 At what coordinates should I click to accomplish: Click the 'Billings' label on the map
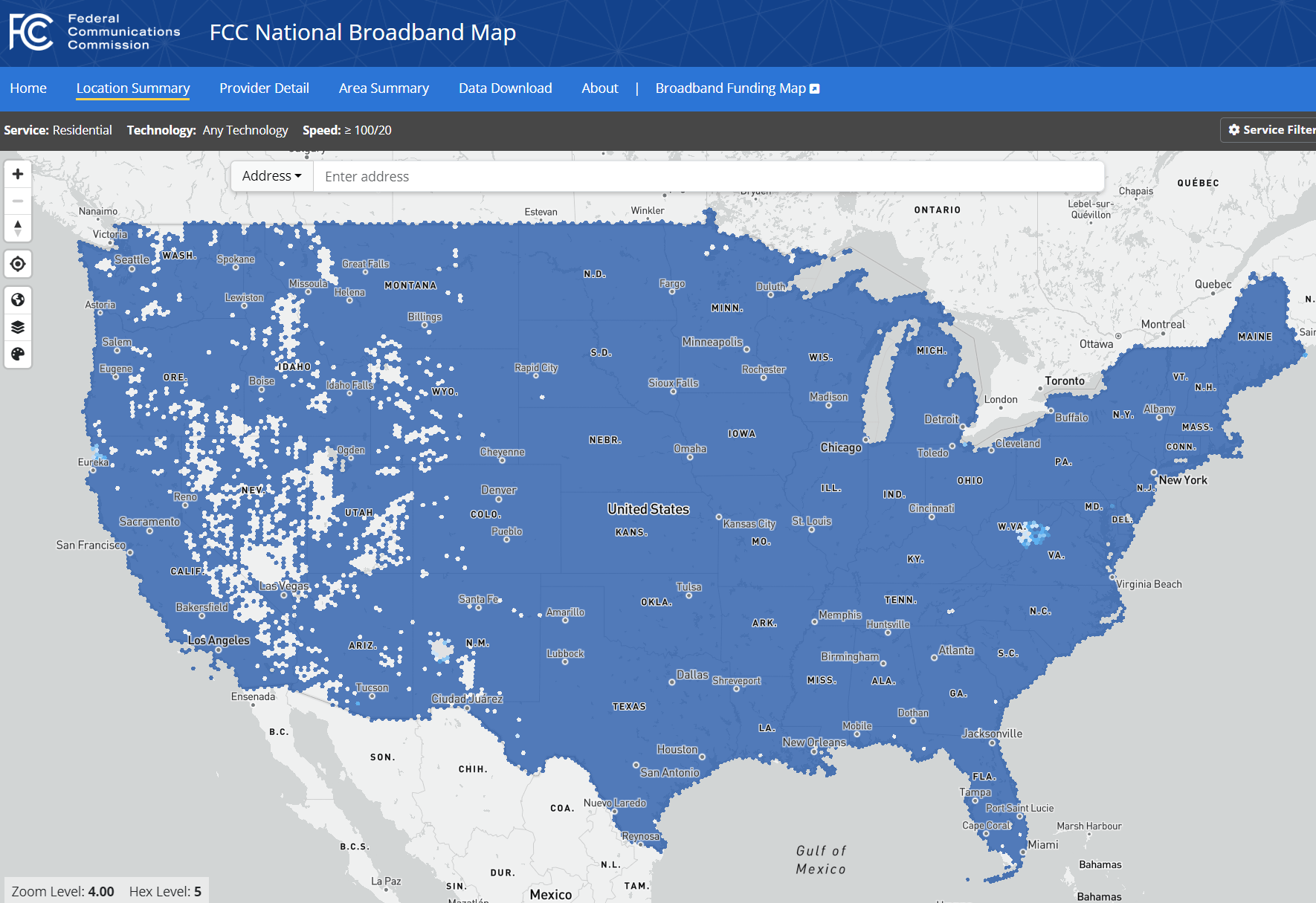tap(425, 317)
